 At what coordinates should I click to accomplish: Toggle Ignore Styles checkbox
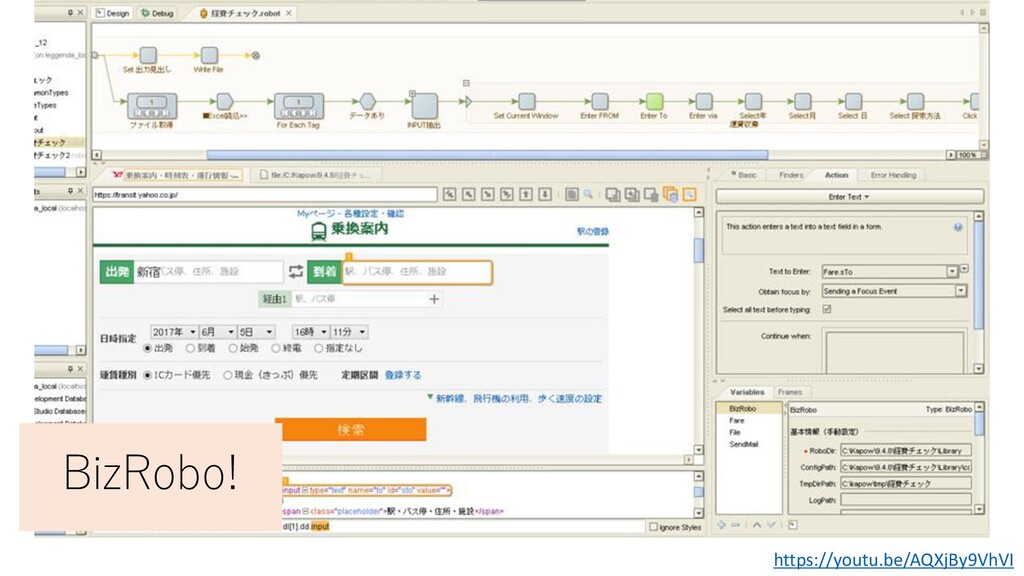point(653,526)
